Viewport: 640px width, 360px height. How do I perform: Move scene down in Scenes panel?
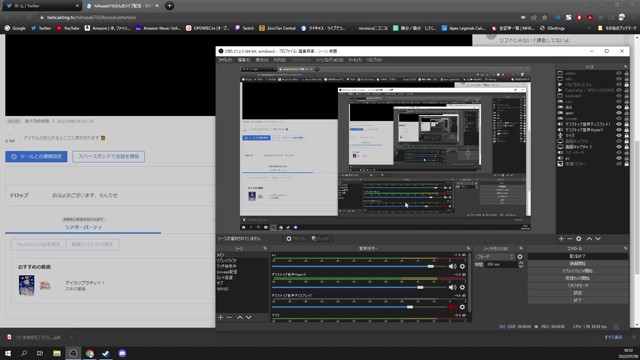pyautogui.click(x=248, y=317)
